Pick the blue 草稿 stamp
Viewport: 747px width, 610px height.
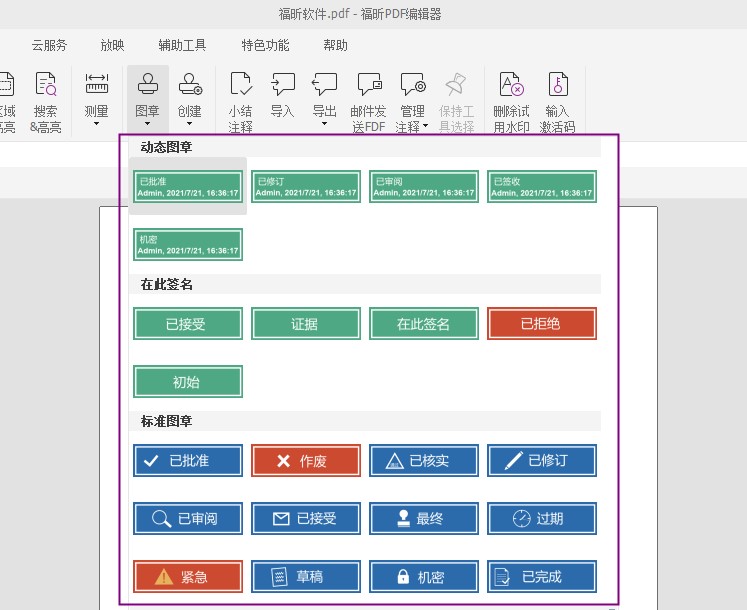coord(306,577)
